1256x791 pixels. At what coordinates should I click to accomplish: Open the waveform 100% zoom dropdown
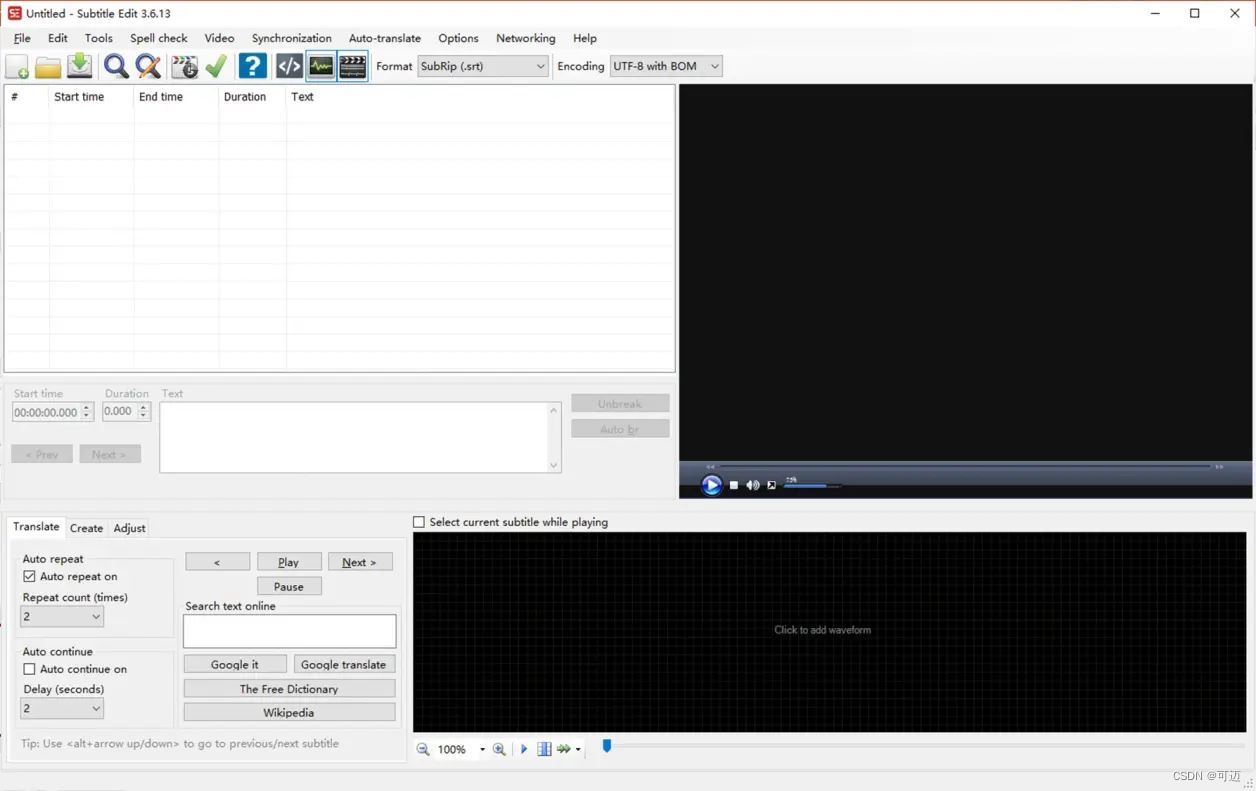[482, 749]
